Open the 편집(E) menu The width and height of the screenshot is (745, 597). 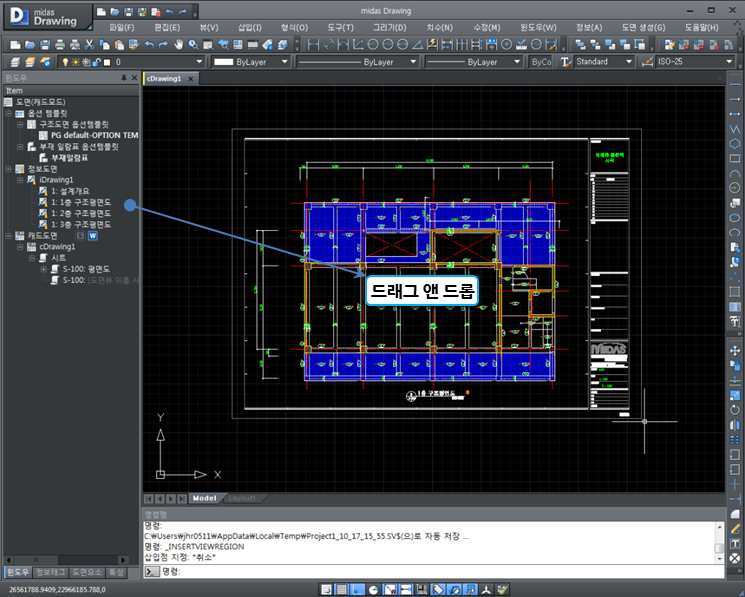pos(167,28)
